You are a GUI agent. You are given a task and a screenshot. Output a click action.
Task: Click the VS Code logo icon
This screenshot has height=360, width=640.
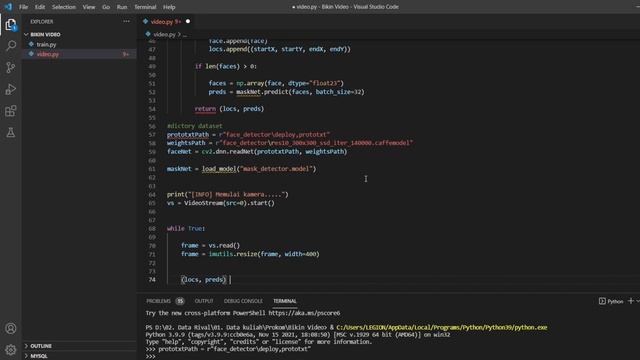click(8, 7)
